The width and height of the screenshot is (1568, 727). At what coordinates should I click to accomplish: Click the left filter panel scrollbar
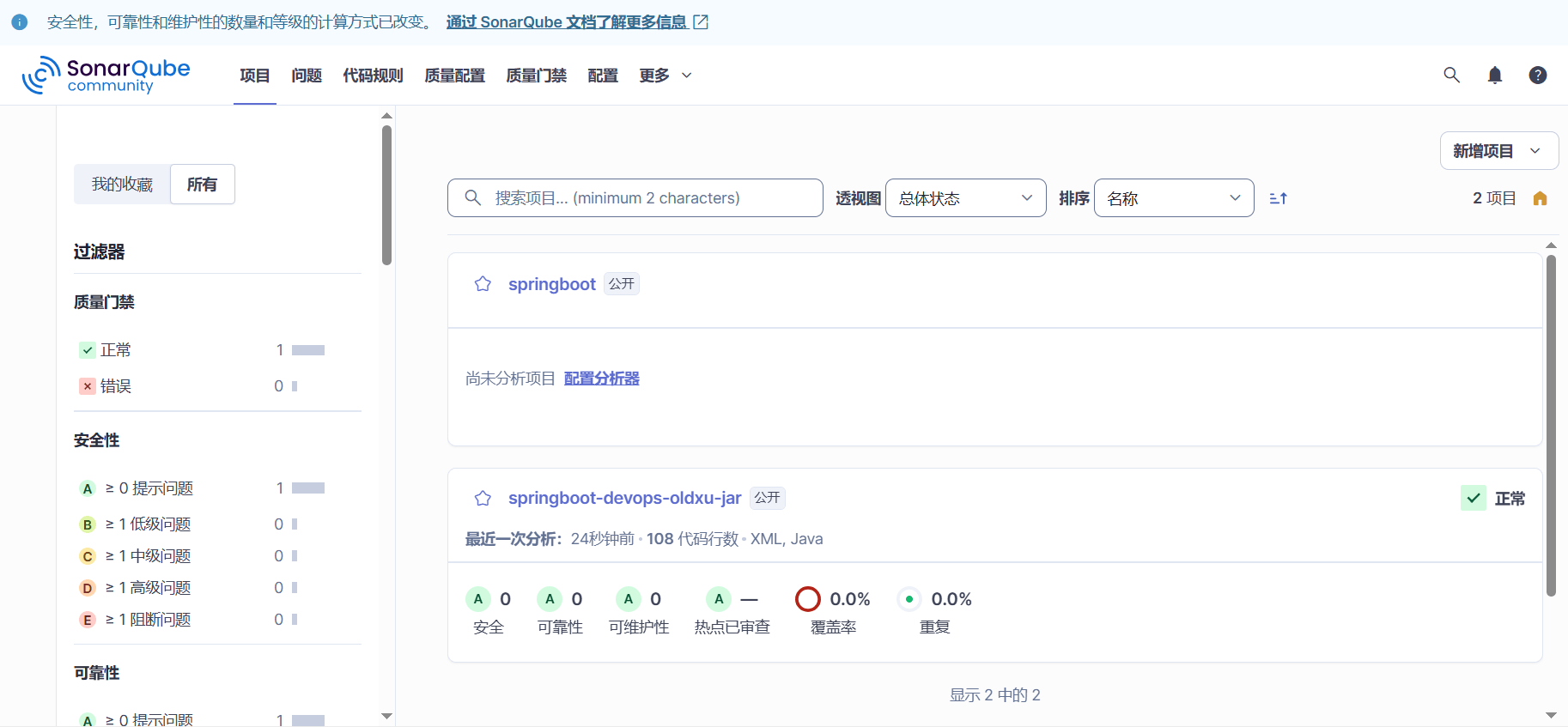point(386,196)
